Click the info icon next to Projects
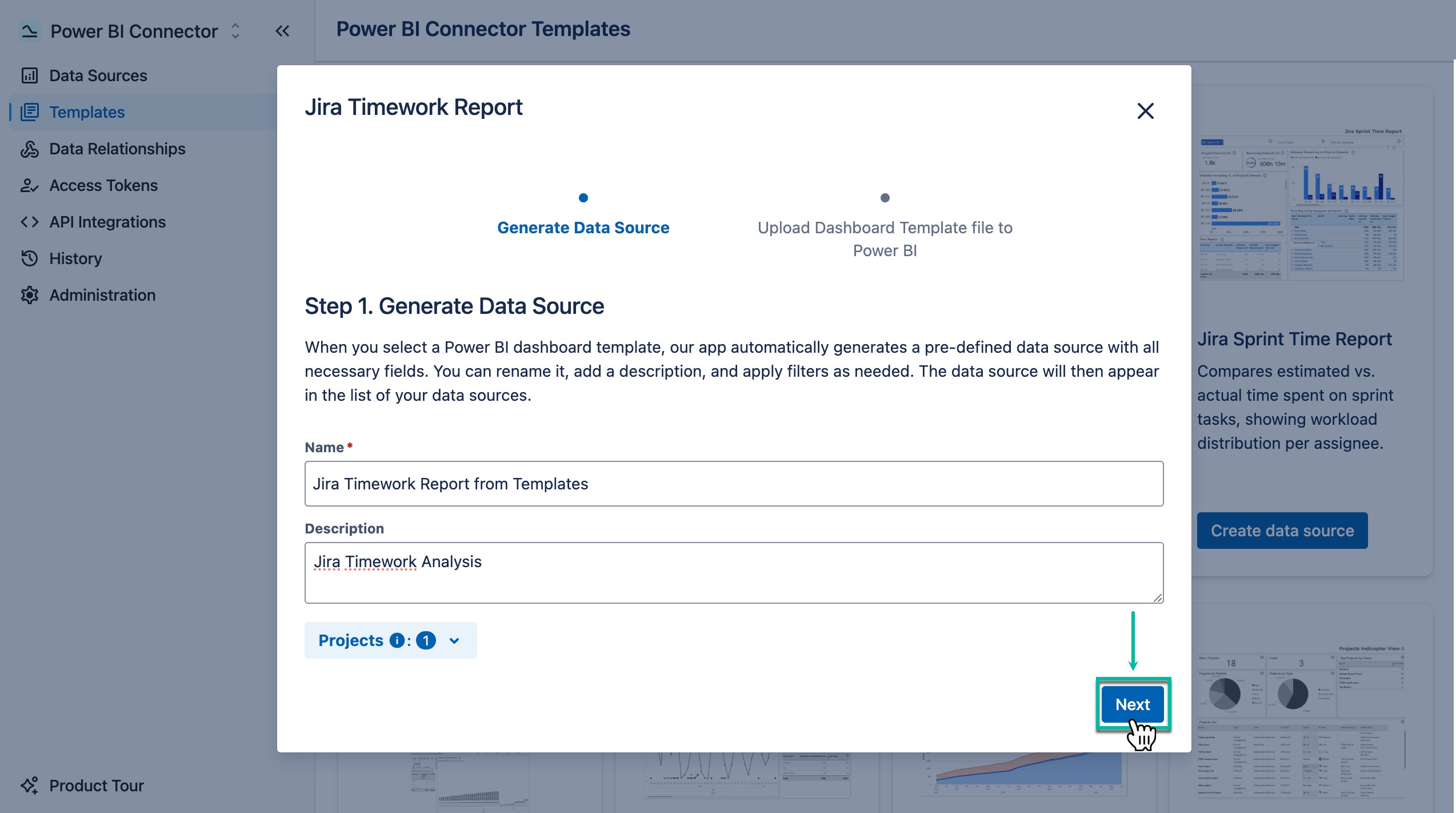Viewport: 1456px width, 813px height. tap(397, 640)
